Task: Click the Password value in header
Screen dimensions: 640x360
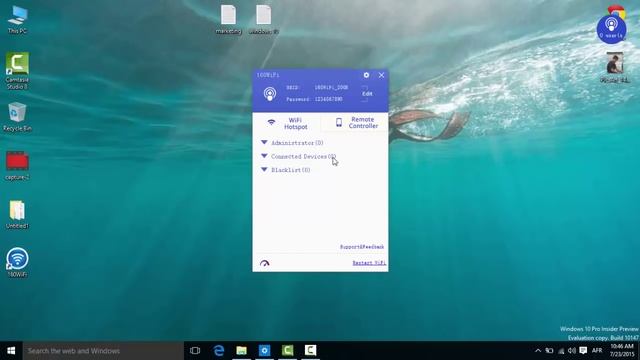Action: pyautogui.click(x=329, y=99)
